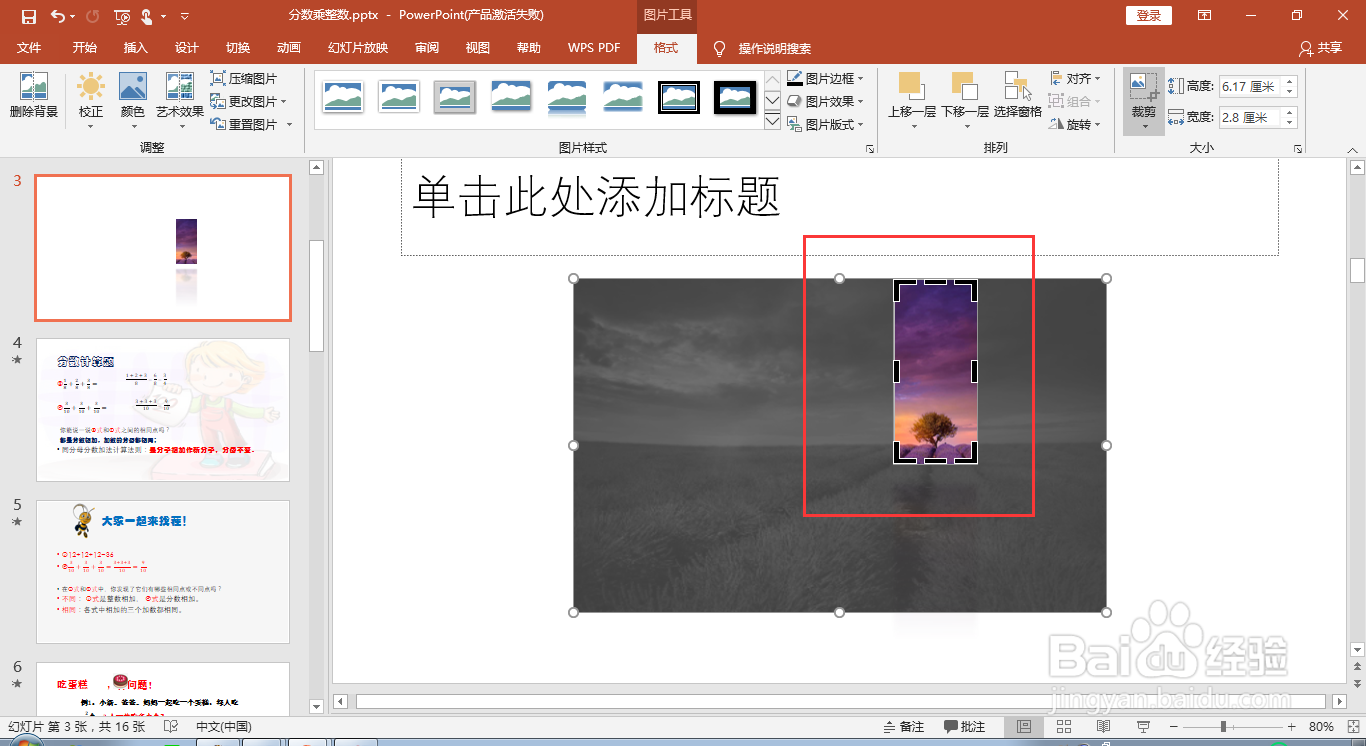Viewport: 1366px width, 746px height.
Task: Switch to the Design (设计) tab
Action: coord(187,48)
